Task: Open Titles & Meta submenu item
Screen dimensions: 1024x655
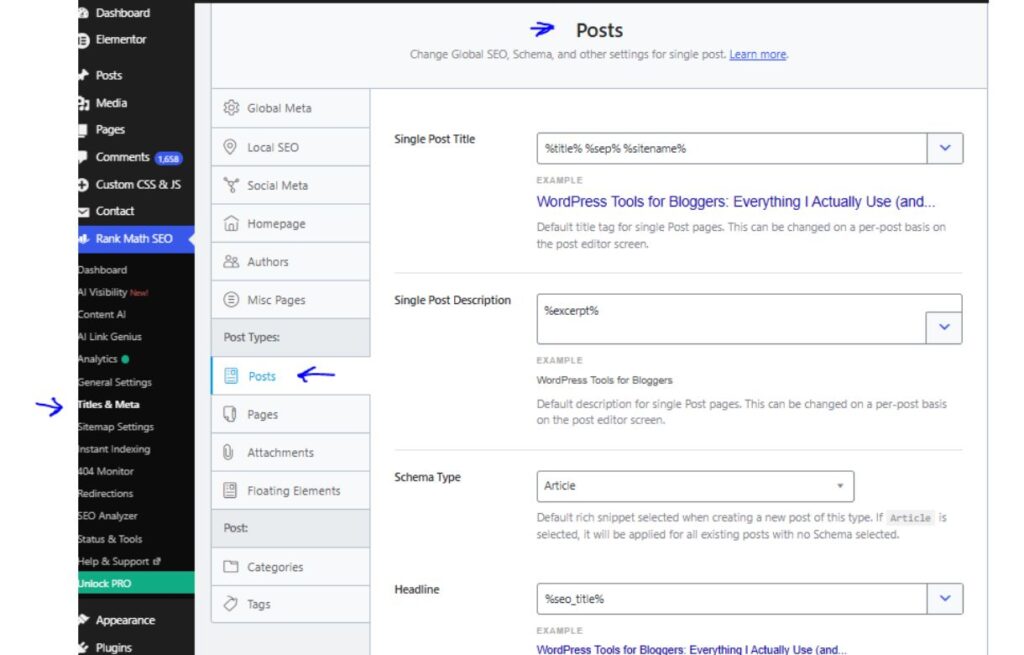Action: coord(108,404)
